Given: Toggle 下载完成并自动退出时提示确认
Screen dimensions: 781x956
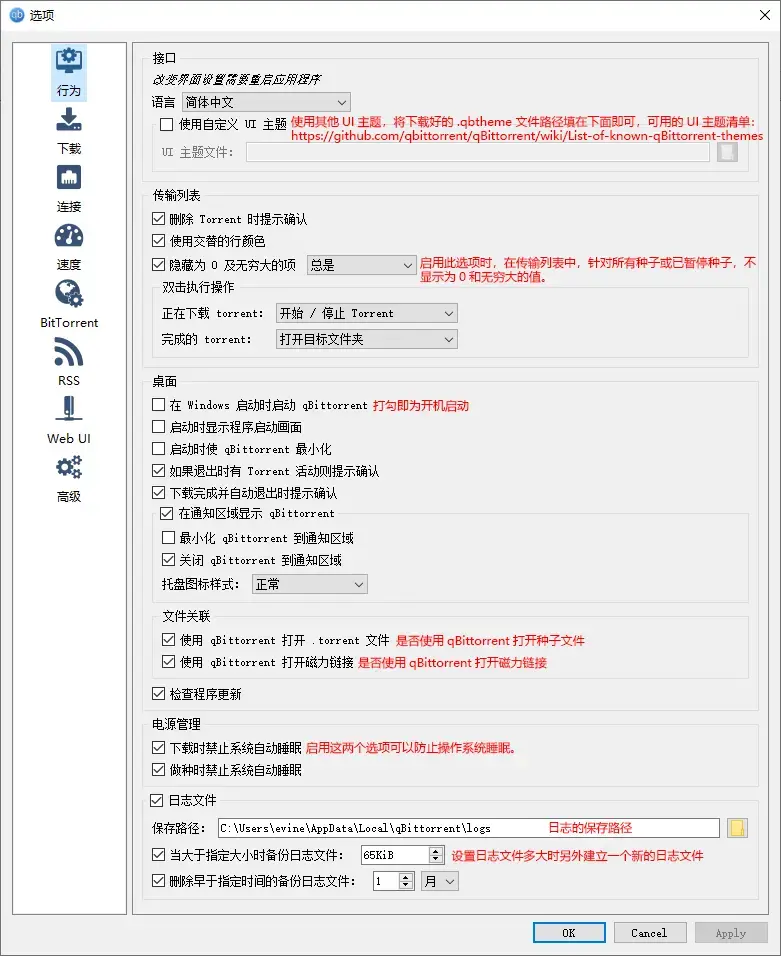Looking at the screenshot, I should pos(159,492).
